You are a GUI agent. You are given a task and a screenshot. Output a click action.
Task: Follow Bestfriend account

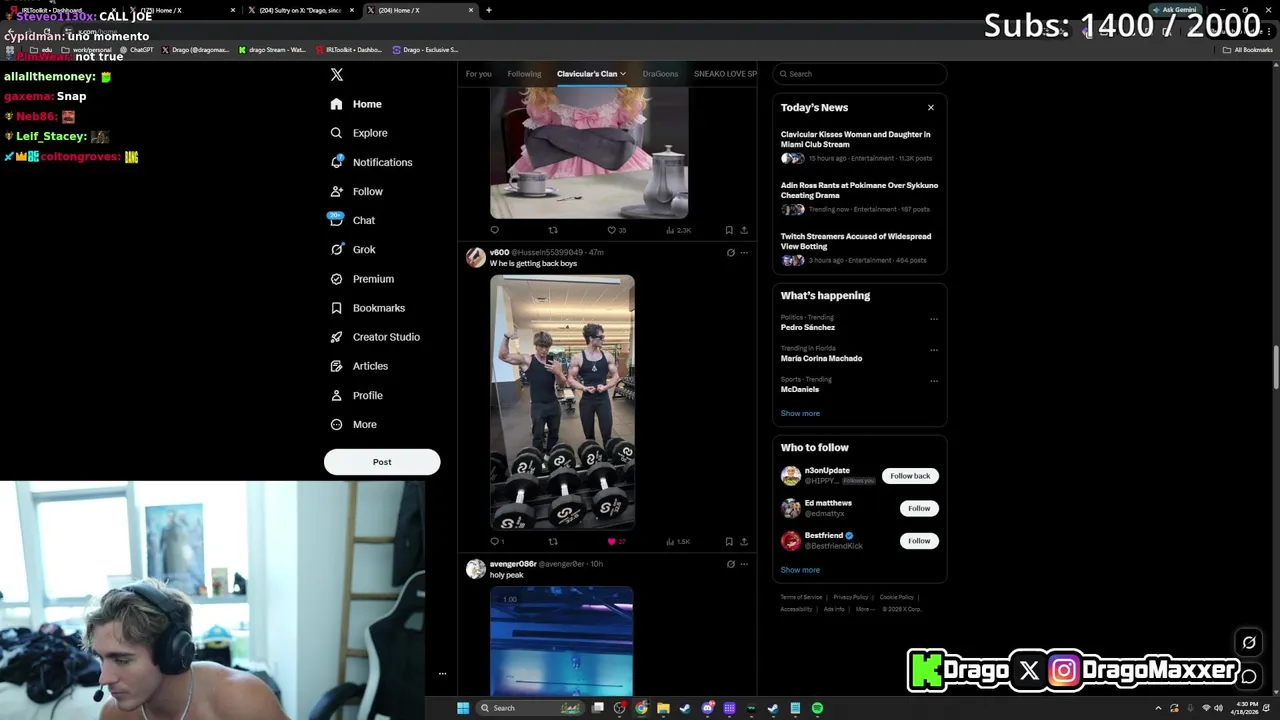tap(919, 541)
